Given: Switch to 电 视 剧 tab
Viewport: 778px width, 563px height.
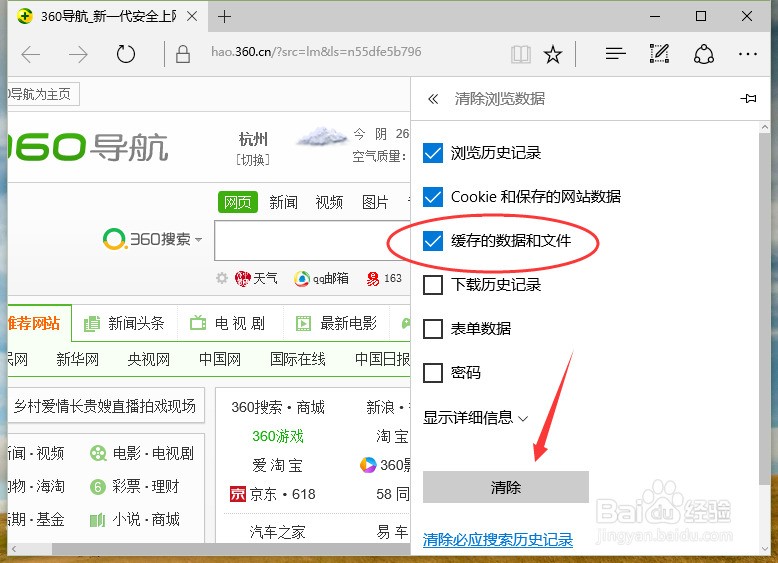Looking at the screenshot, I should tap(228, 323).
